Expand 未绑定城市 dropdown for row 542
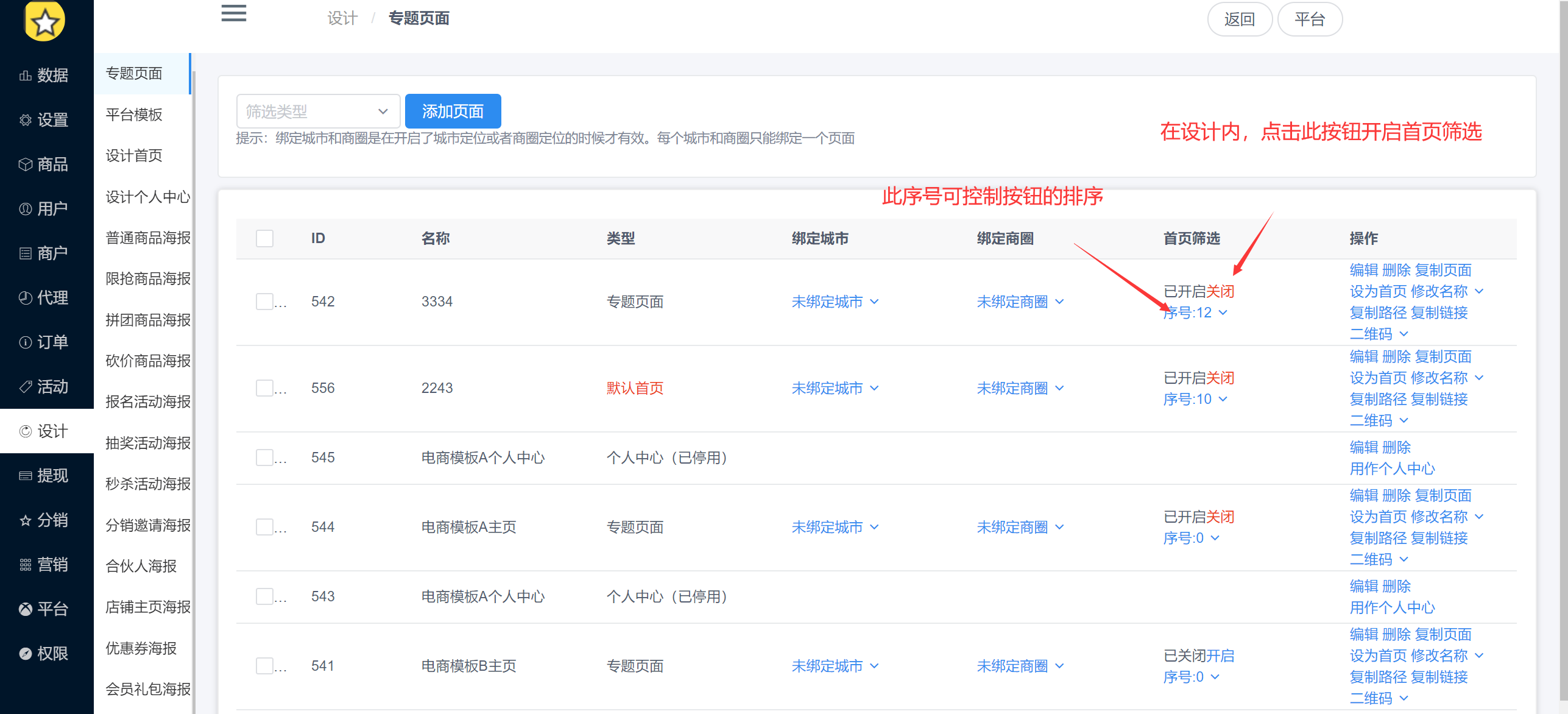 coord(835,302)
